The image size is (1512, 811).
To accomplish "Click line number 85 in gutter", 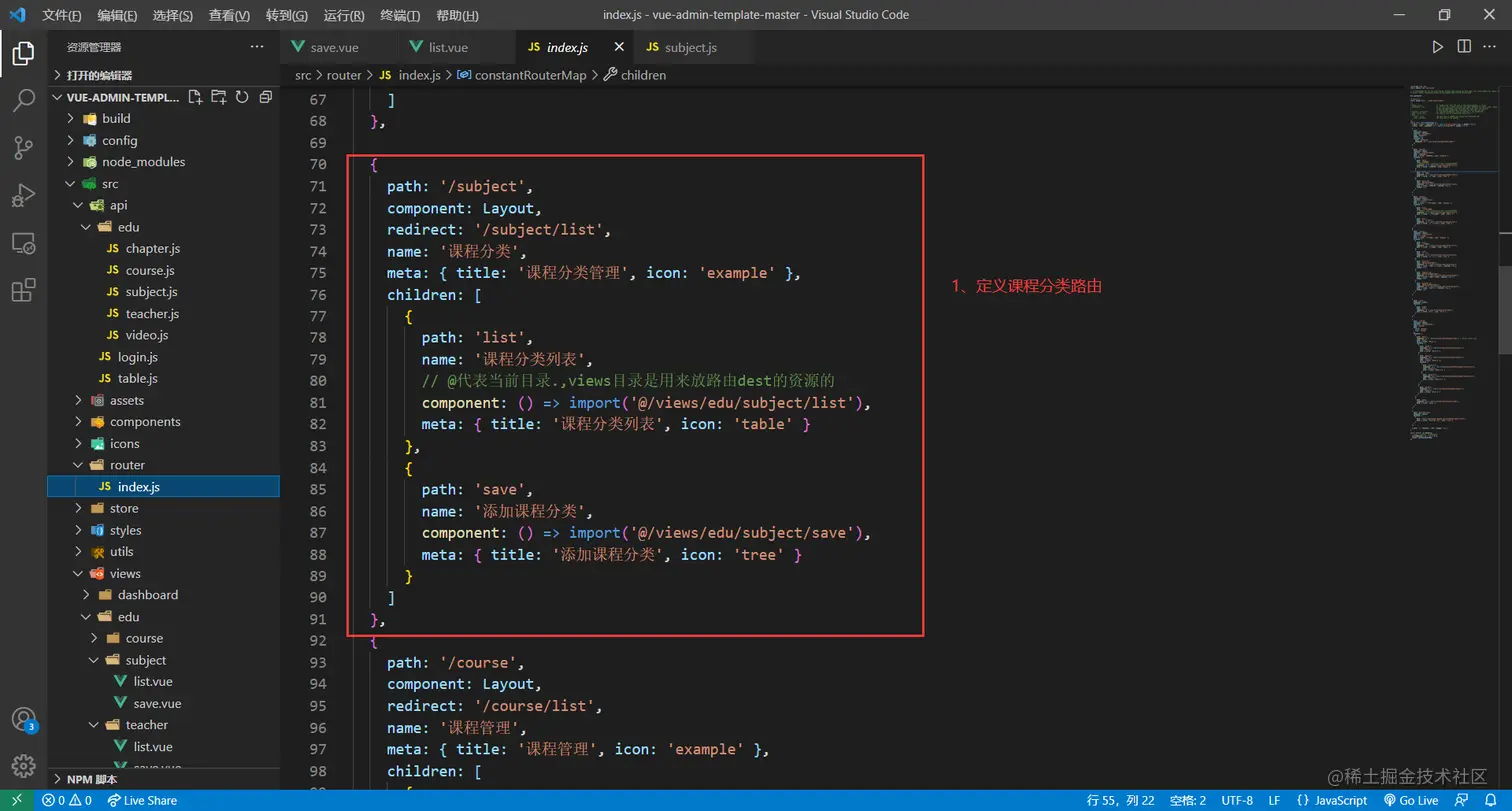I will point(318,490).
